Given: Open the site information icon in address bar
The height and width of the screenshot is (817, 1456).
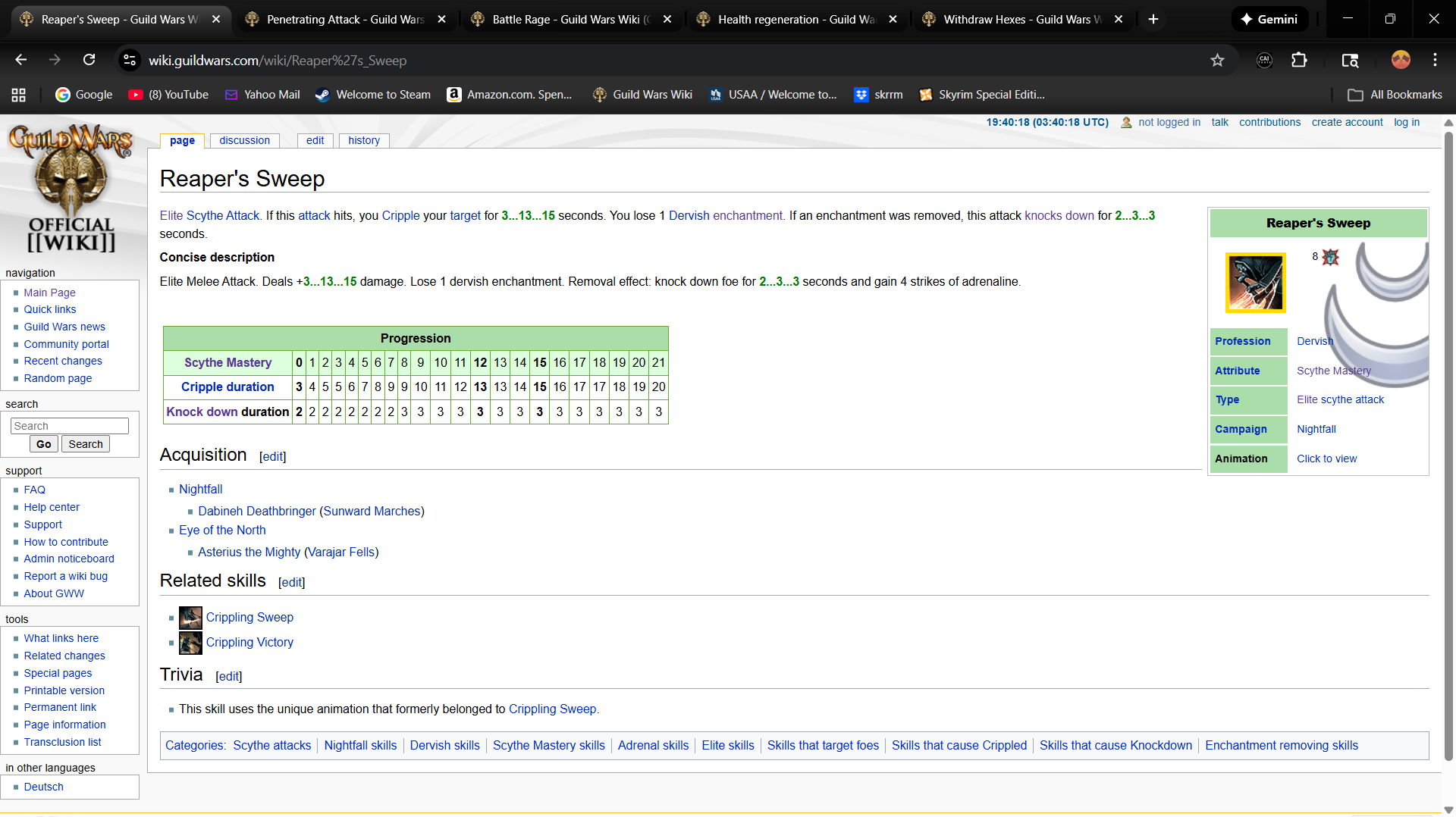Looking at the screenshot, I should (130, 60).
